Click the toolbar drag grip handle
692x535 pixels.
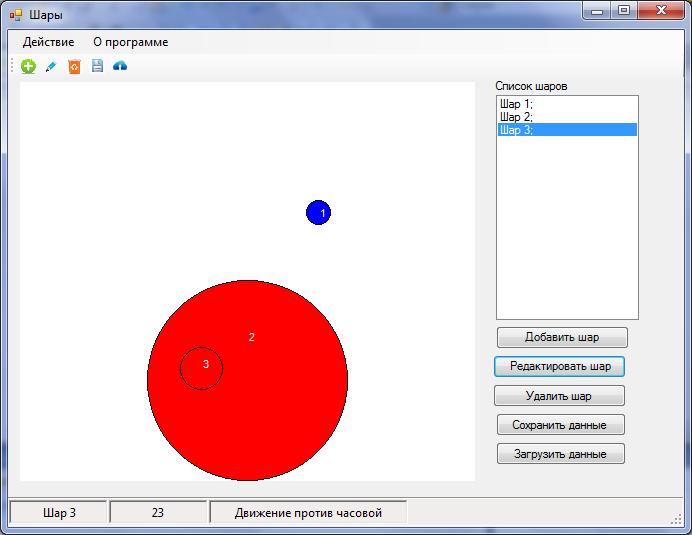[12, 66]
